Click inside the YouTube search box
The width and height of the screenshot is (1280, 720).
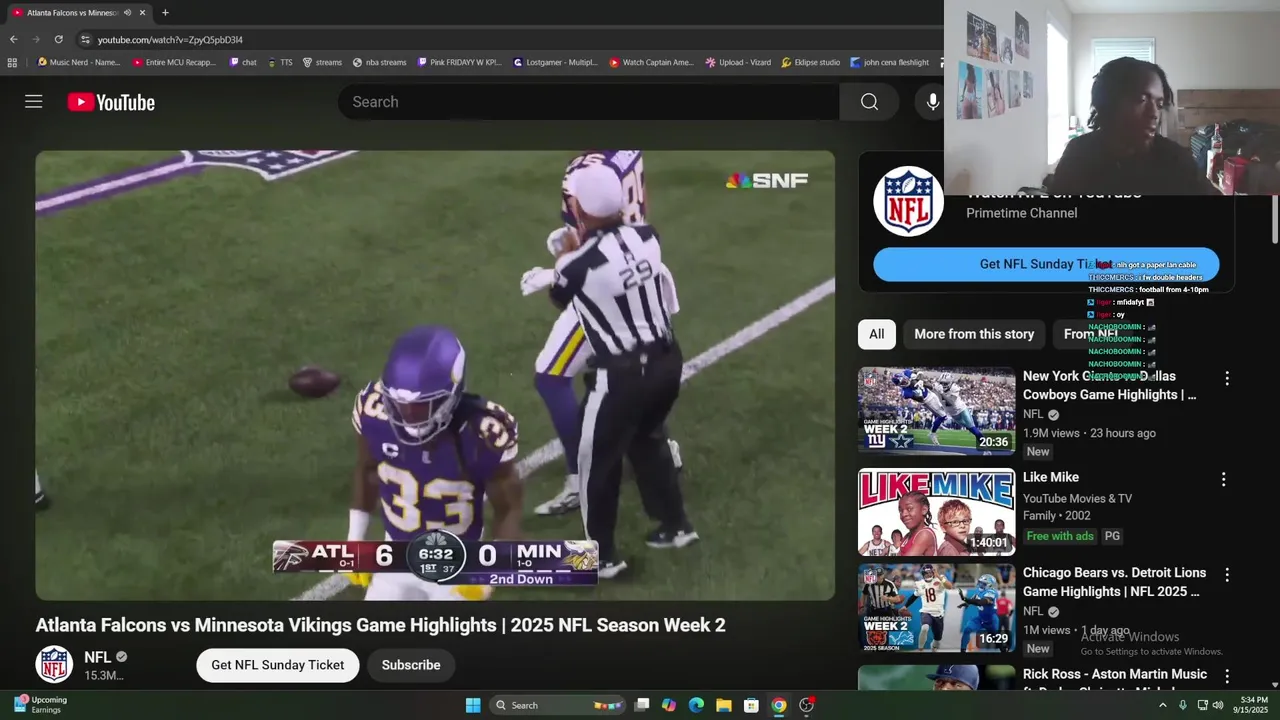pos(590,102)
